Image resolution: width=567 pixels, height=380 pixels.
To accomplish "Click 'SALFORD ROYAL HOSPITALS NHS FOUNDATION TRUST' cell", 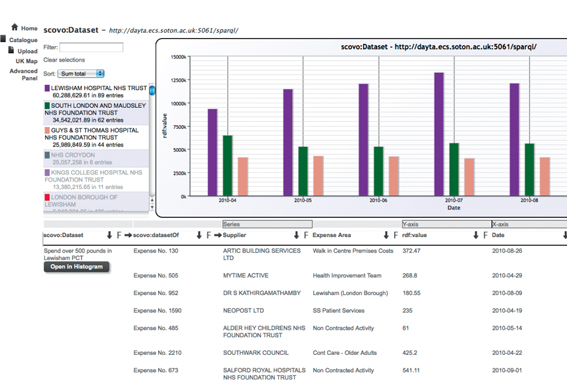I will point(264,374).
